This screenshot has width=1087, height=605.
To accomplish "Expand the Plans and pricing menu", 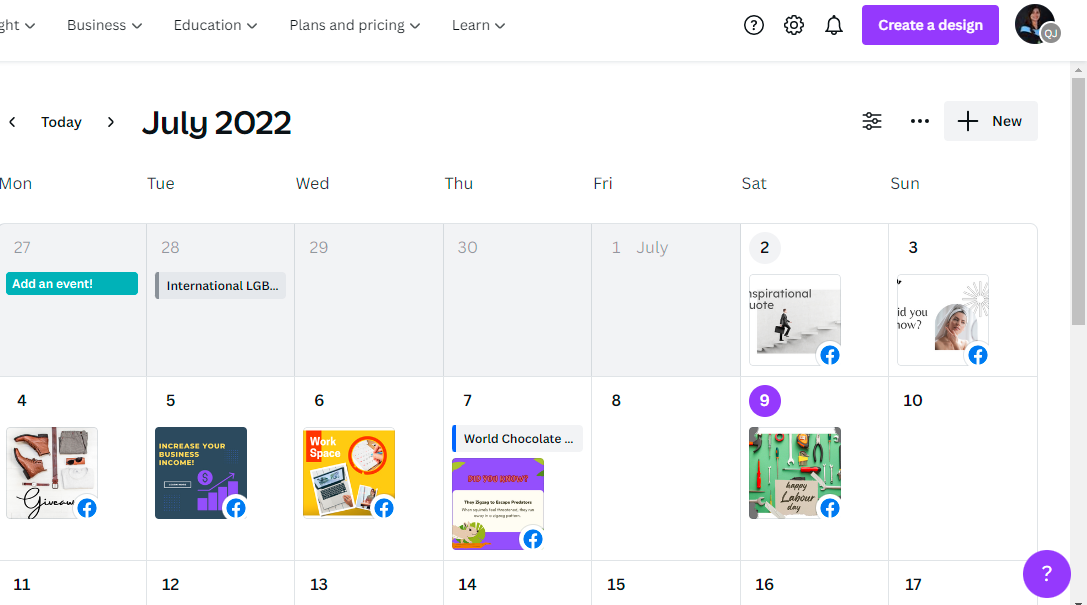I will point(354,25).
